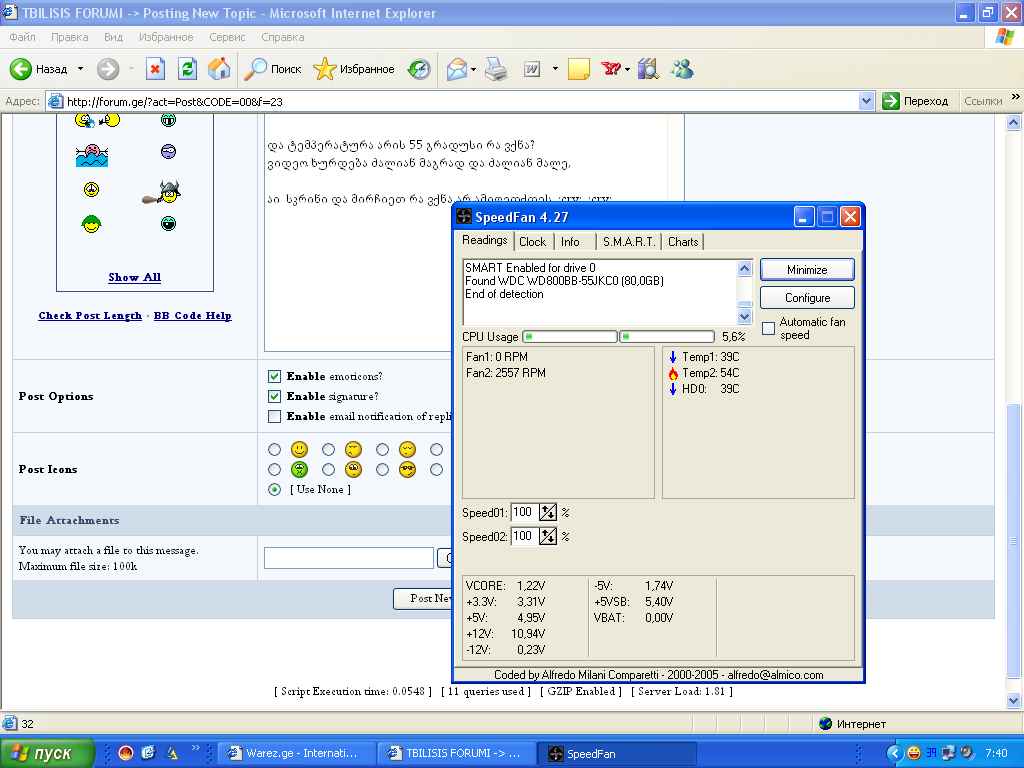Viewport: 1024px width, 768px height.
Task: Switch to the S.M.A.R.T. tab
Action: pos(629,242)
